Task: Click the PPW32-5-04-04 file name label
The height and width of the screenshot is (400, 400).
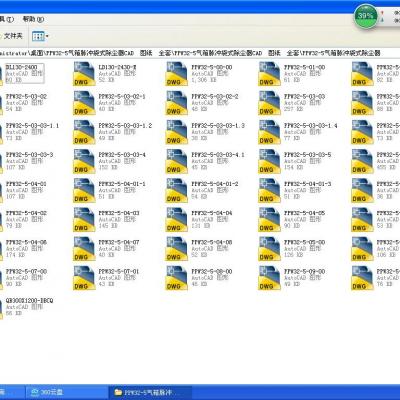Action: (x=212, y=213)
